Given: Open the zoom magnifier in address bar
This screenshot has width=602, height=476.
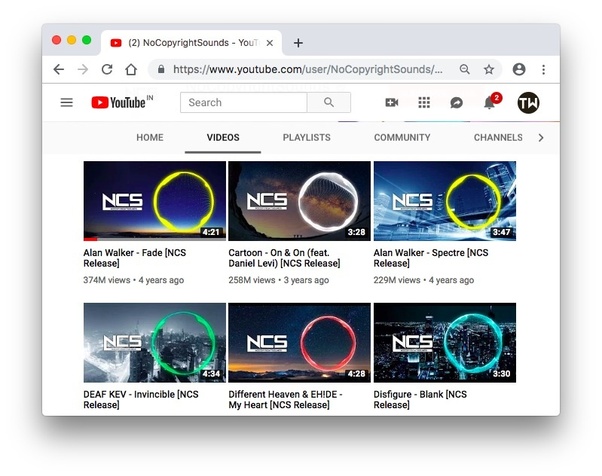Looking at the screenshot, I should tap(465, 69).
